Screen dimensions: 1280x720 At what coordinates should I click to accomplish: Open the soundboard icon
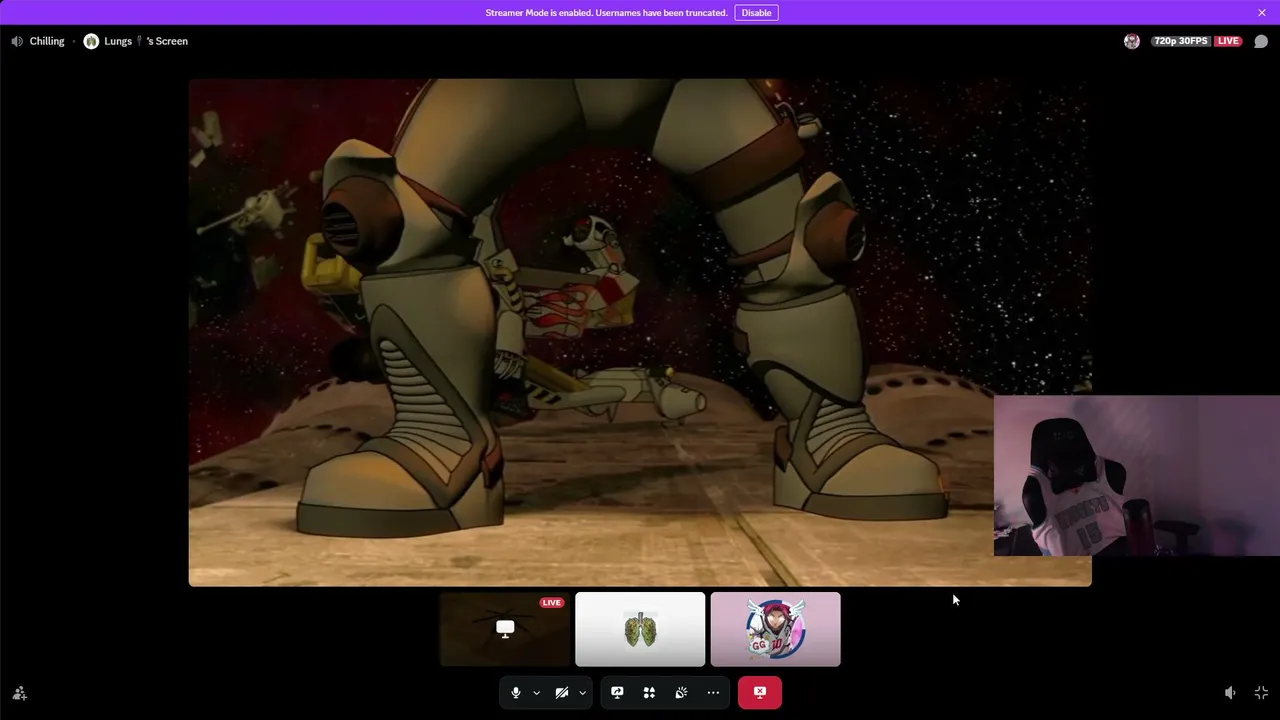(681, 692)
